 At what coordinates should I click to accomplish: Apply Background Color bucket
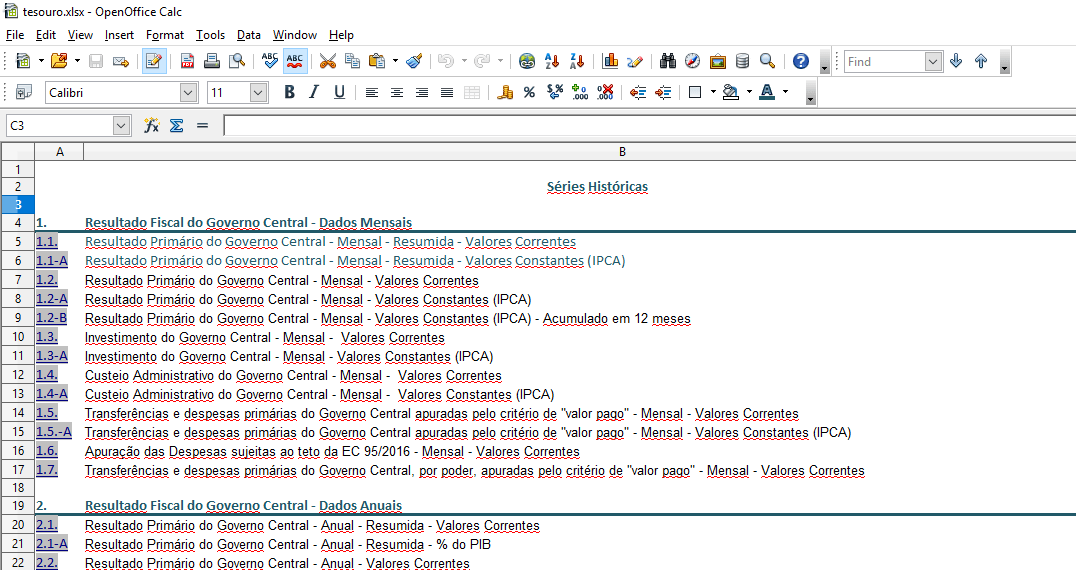[x=731, y=92]
